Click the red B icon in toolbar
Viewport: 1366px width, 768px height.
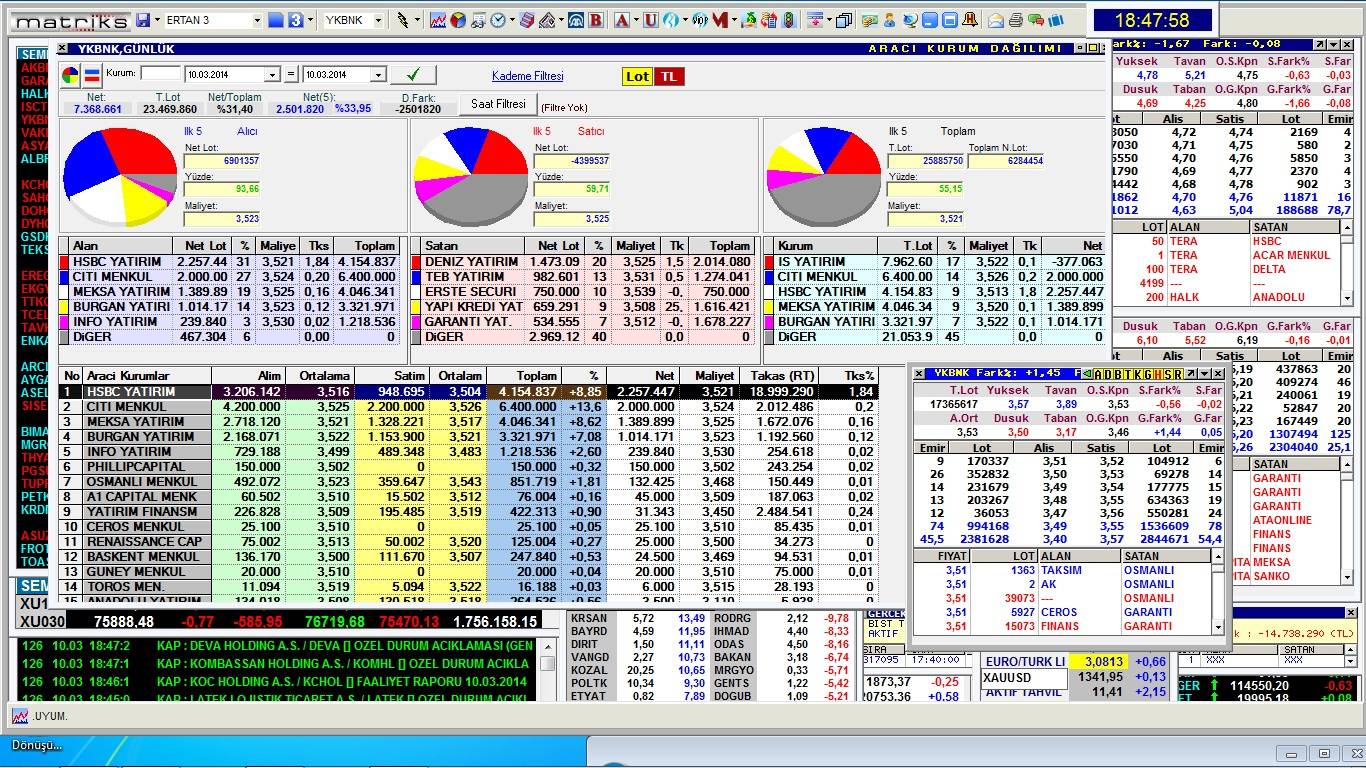595,20
